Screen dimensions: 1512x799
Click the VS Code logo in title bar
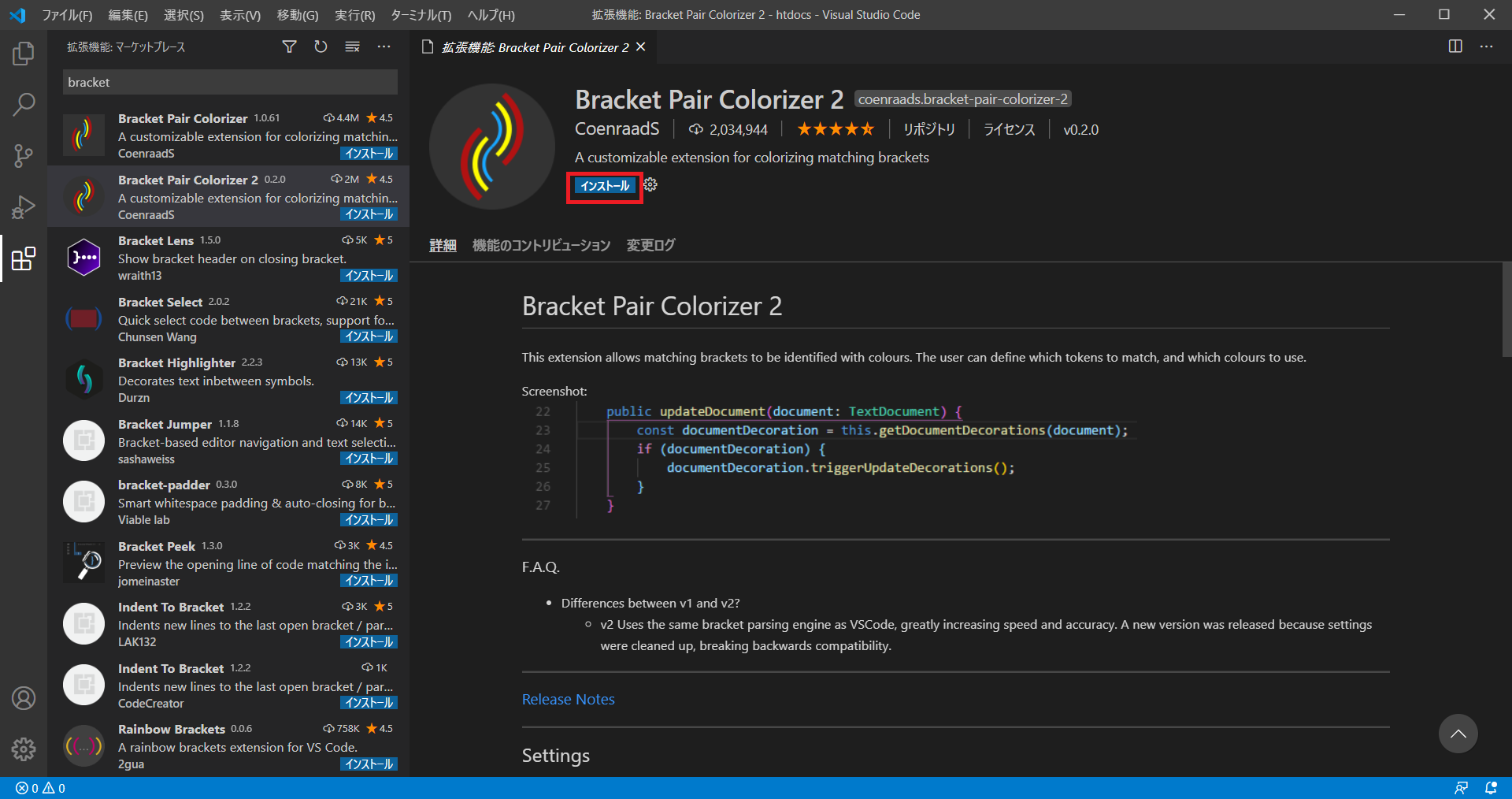(17, 15)
